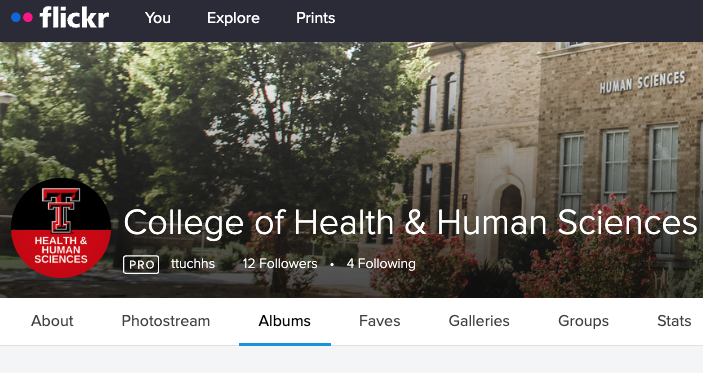Screen dimensions: 703x373
Task: Open the You menu
Action: click(157, 18)
